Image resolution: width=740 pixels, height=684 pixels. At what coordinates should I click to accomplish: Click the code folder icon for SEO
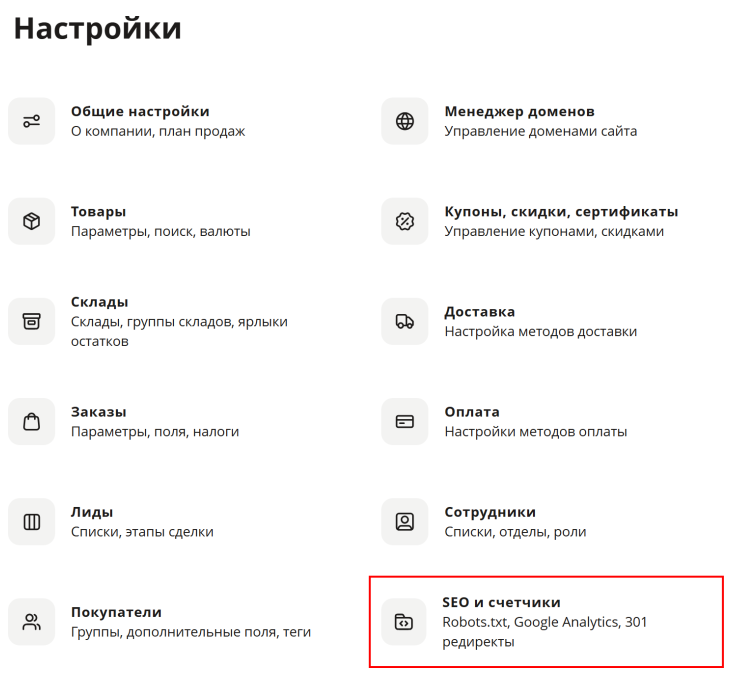pyautogui.click(x=404, y=622)
